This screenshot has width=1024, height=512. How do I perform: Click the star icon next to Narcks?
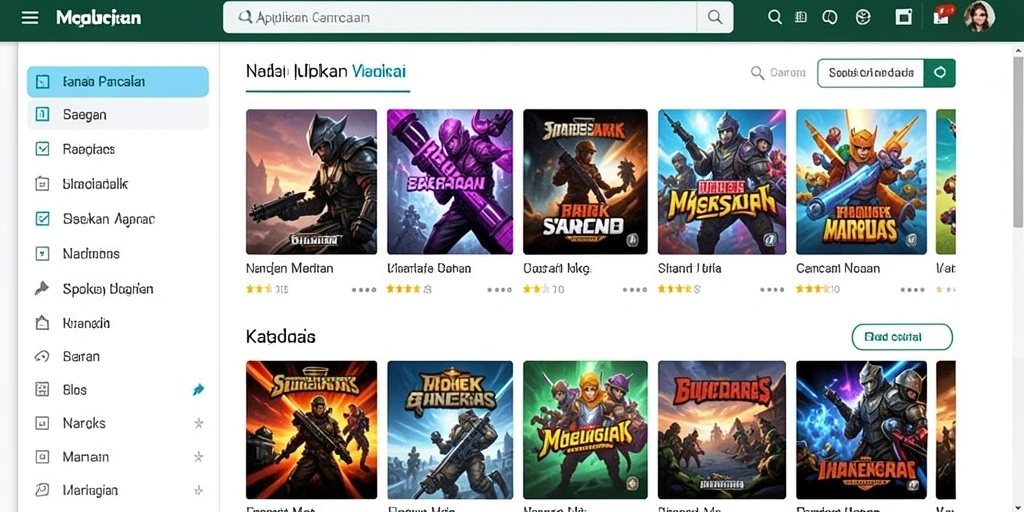199,423
